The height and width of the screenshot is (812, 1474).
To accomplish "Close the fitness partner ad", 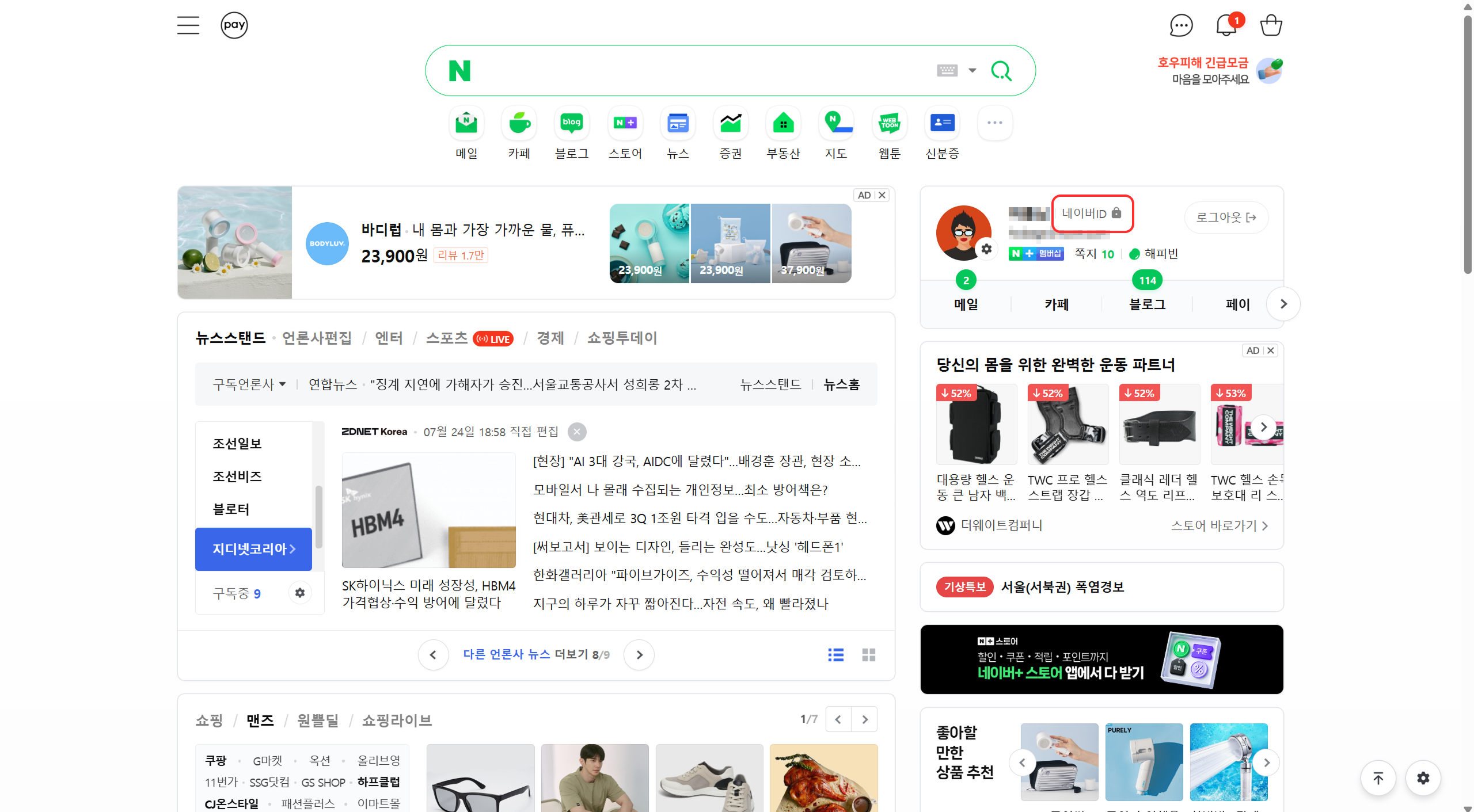I will tap(1271, 350).
